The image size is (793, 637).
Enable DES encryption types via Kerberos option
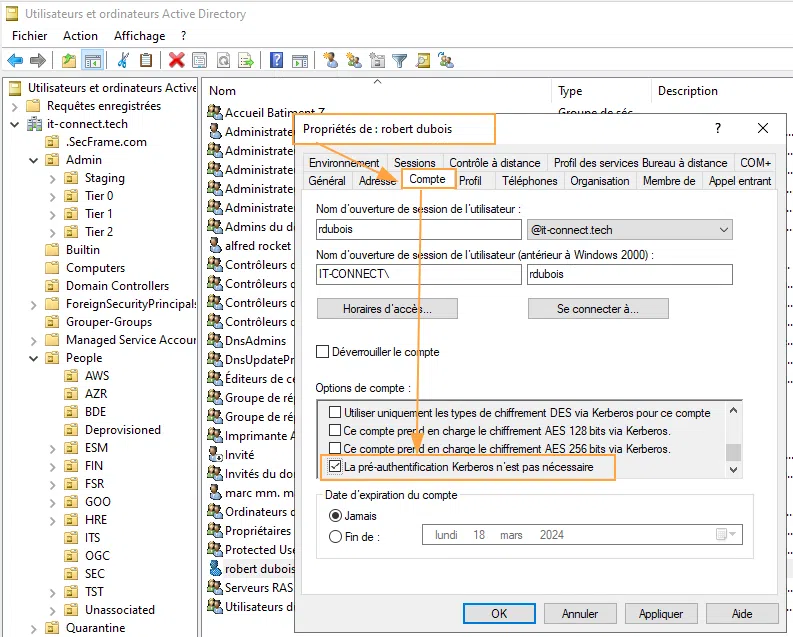(x=334, y=412)
